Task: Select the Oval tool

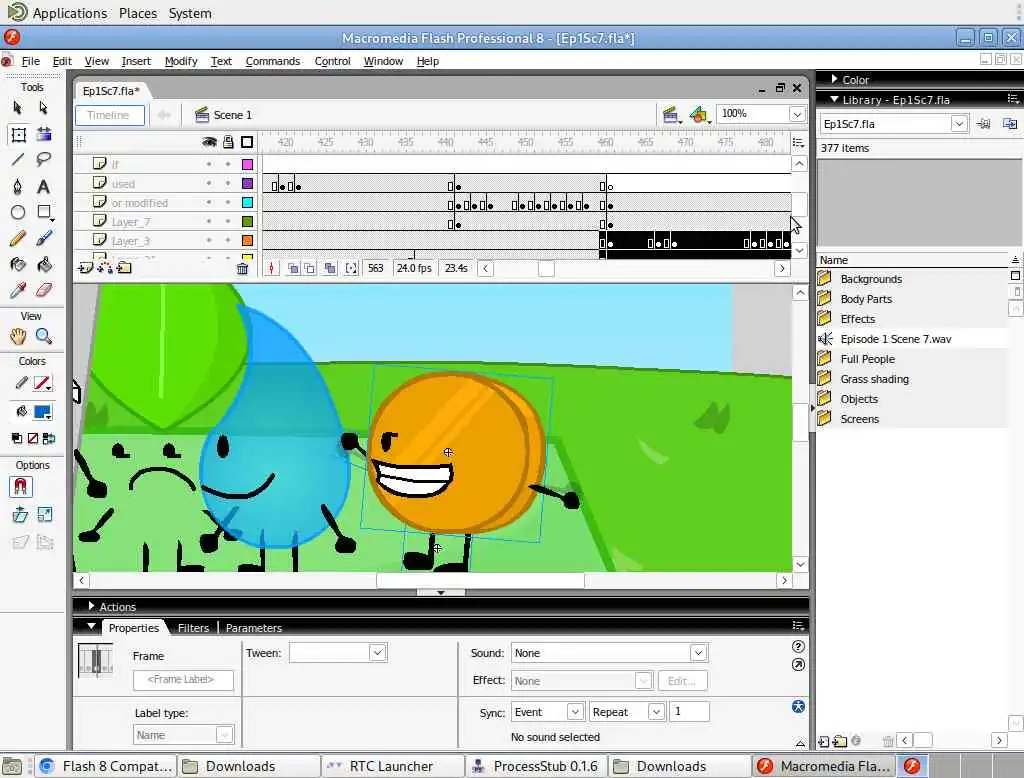Action: [x=18, y=212]
